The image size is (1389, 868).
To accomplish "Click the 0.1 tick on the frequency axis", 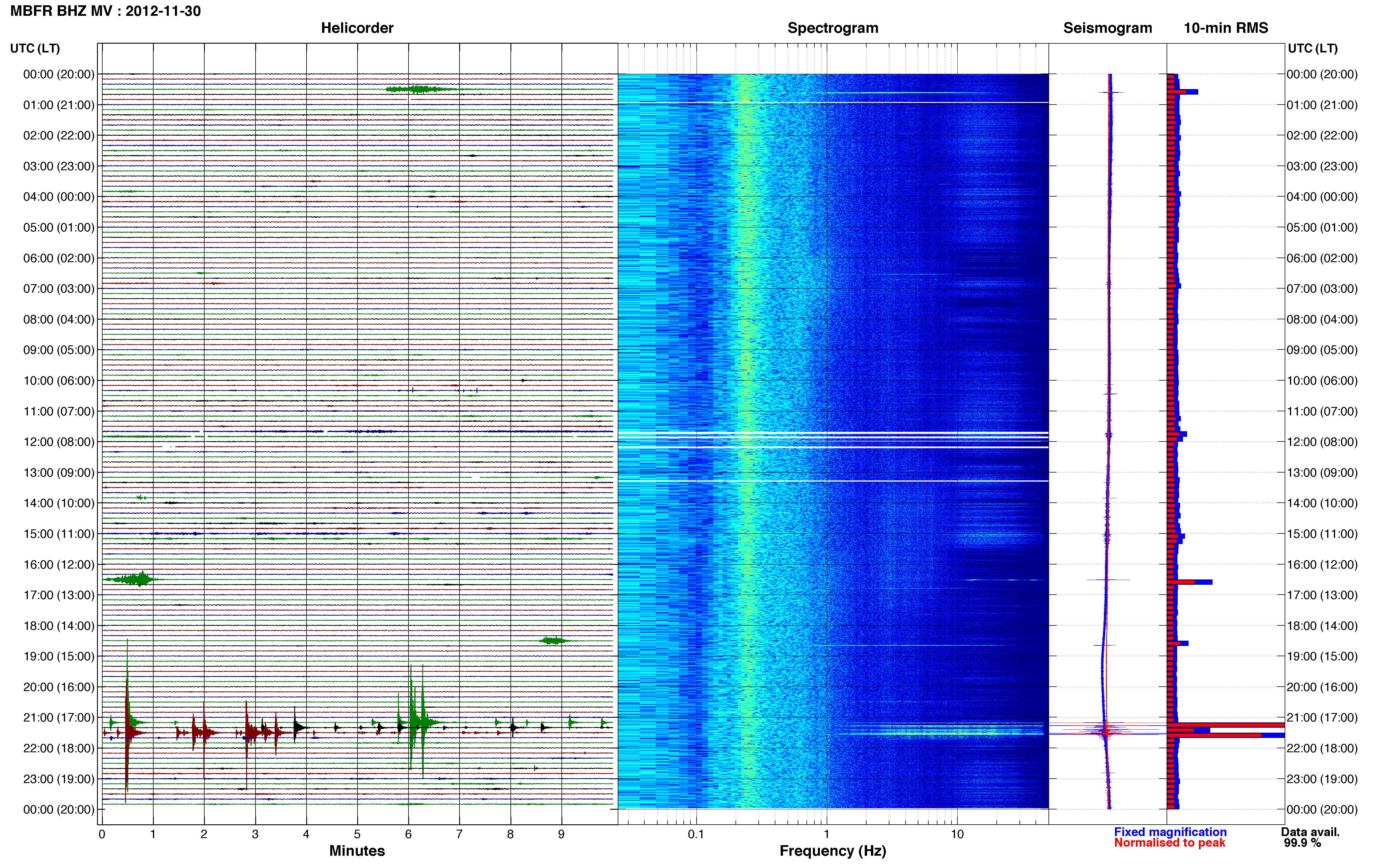I will click(696, 834).
